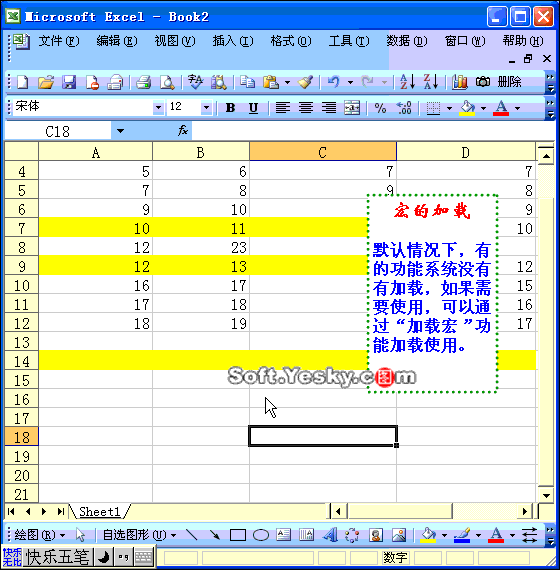Open the Print Preview icon
The height and width of the screenshot is (570, 560).
167,82
